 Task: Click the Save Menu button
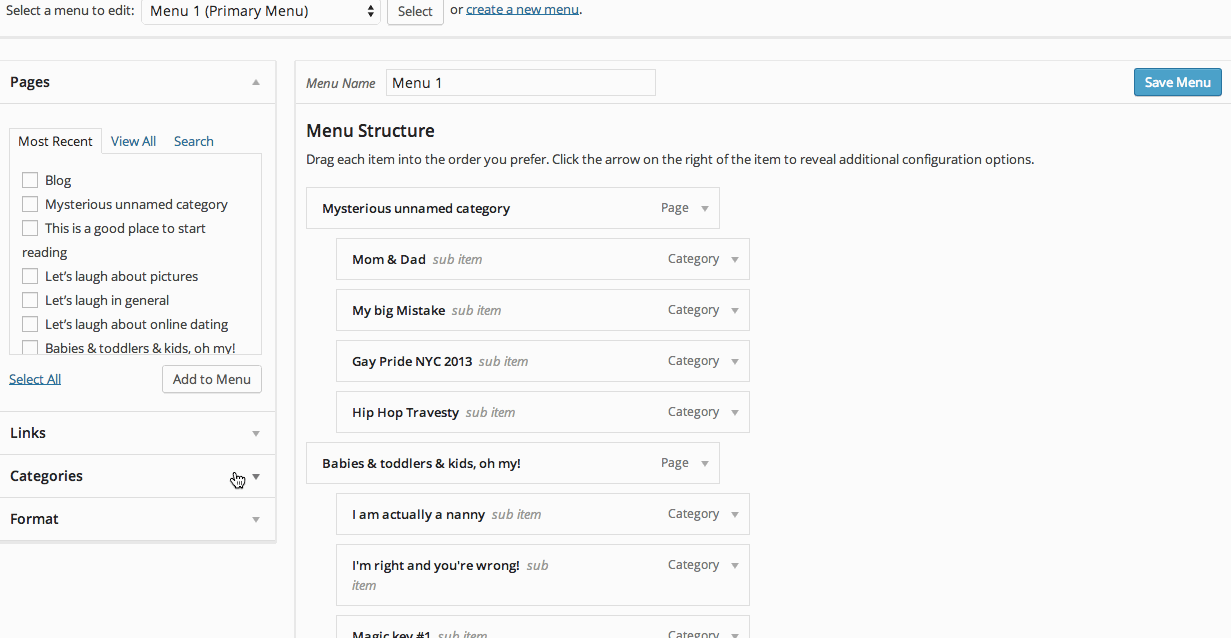pos(1177,82)
